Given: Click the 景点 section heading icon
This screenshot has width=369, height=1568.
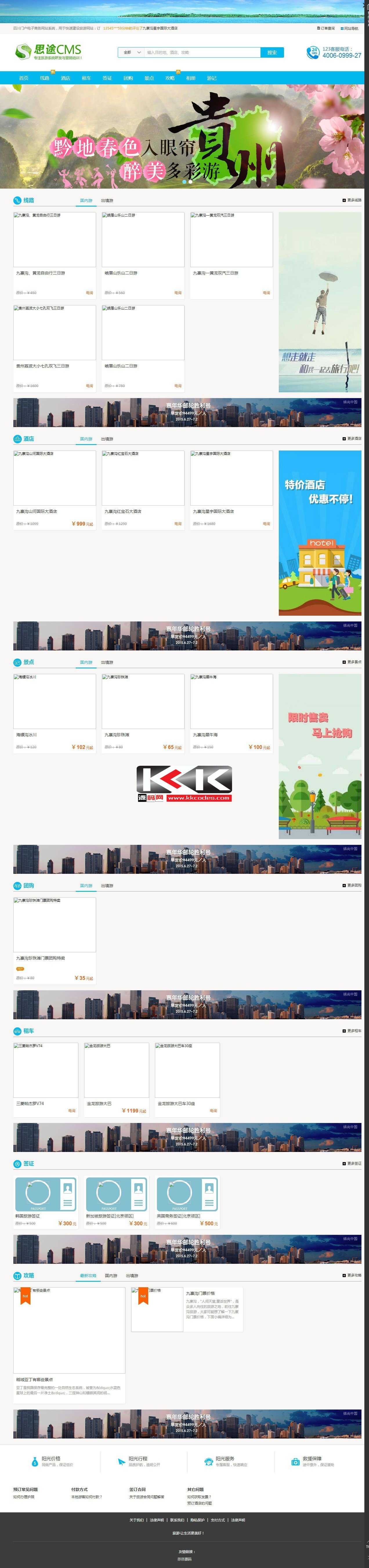Looking at the screenshot, I should pos(17,662).
